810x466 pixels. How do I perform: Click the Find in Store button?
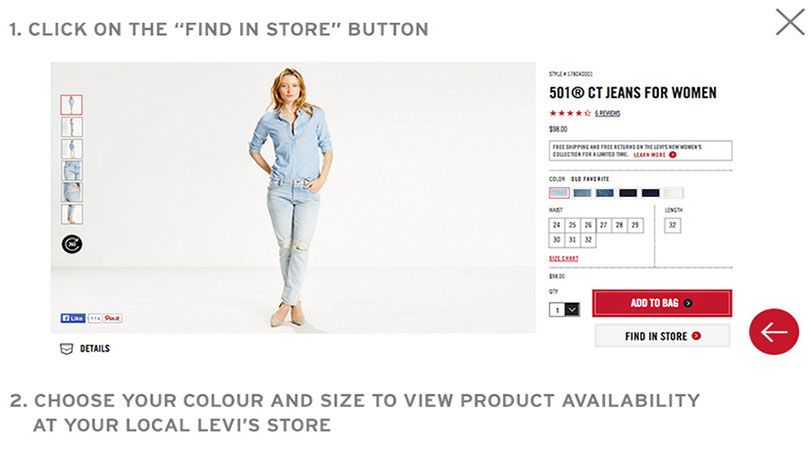click(662, 336)
